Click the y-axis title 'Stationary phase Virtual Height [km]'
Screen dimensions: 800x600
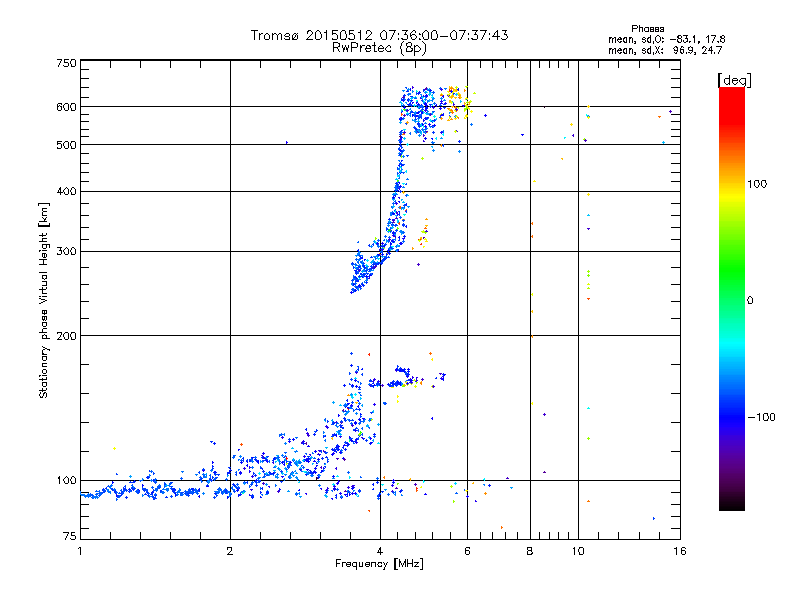pos(44,300)
